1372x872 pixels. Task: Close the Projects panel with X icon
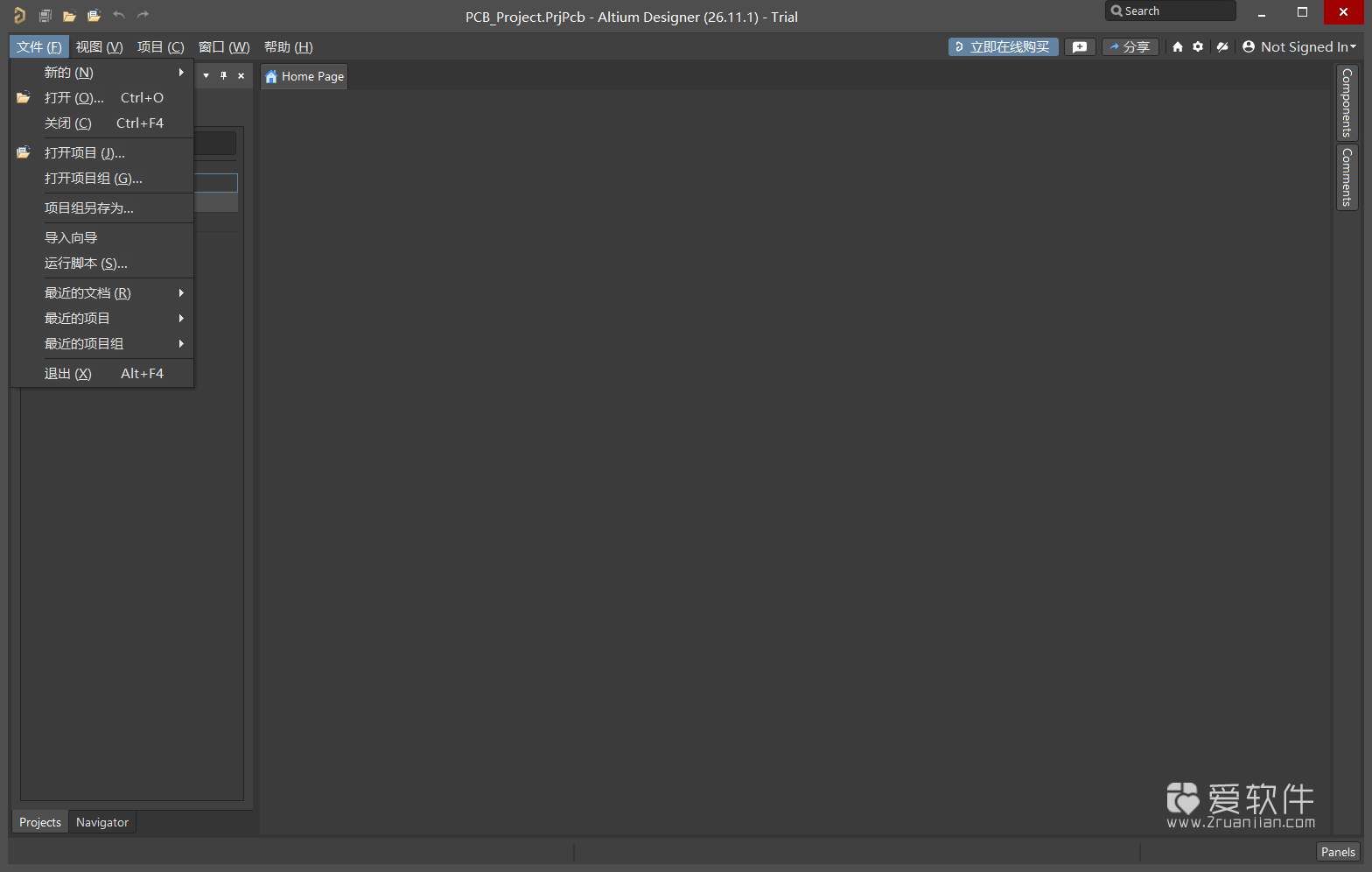coord(241,76)
